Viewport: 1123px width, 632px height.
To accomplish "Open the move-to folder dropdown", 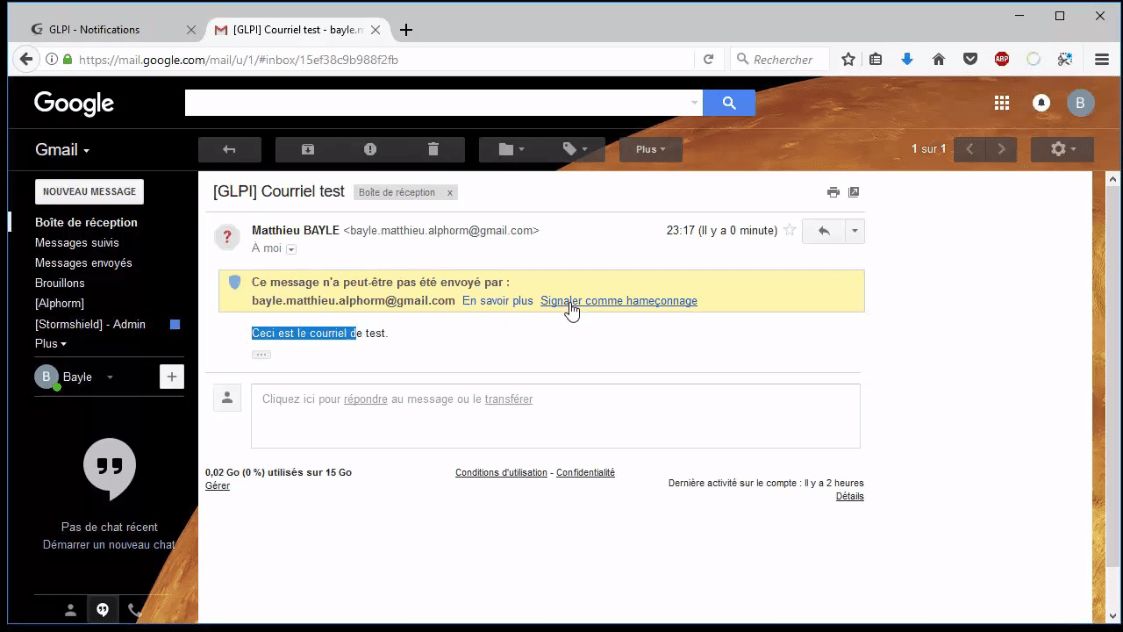I will click(511, 149).
